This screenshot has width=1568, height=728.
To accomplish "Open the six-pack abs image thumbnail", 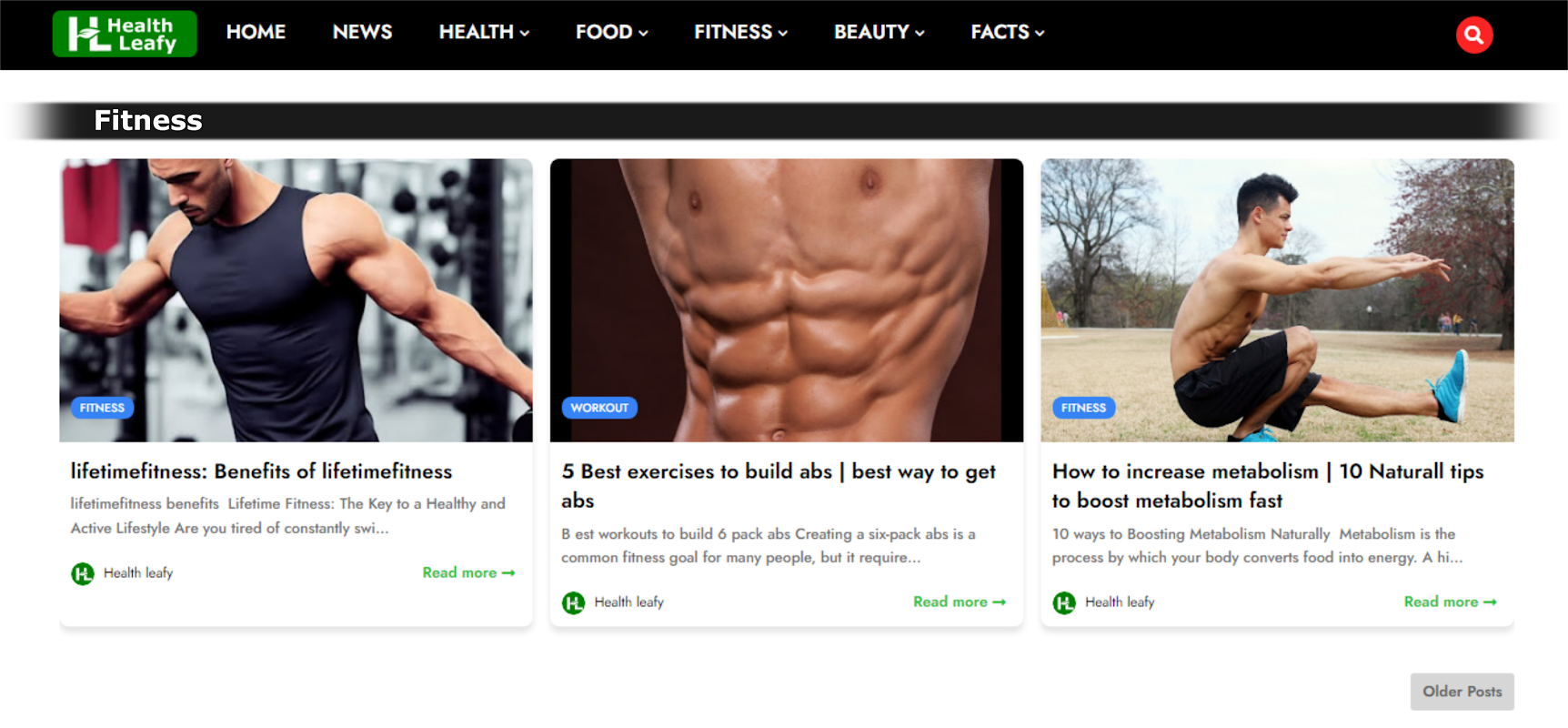I will point(787,300).
